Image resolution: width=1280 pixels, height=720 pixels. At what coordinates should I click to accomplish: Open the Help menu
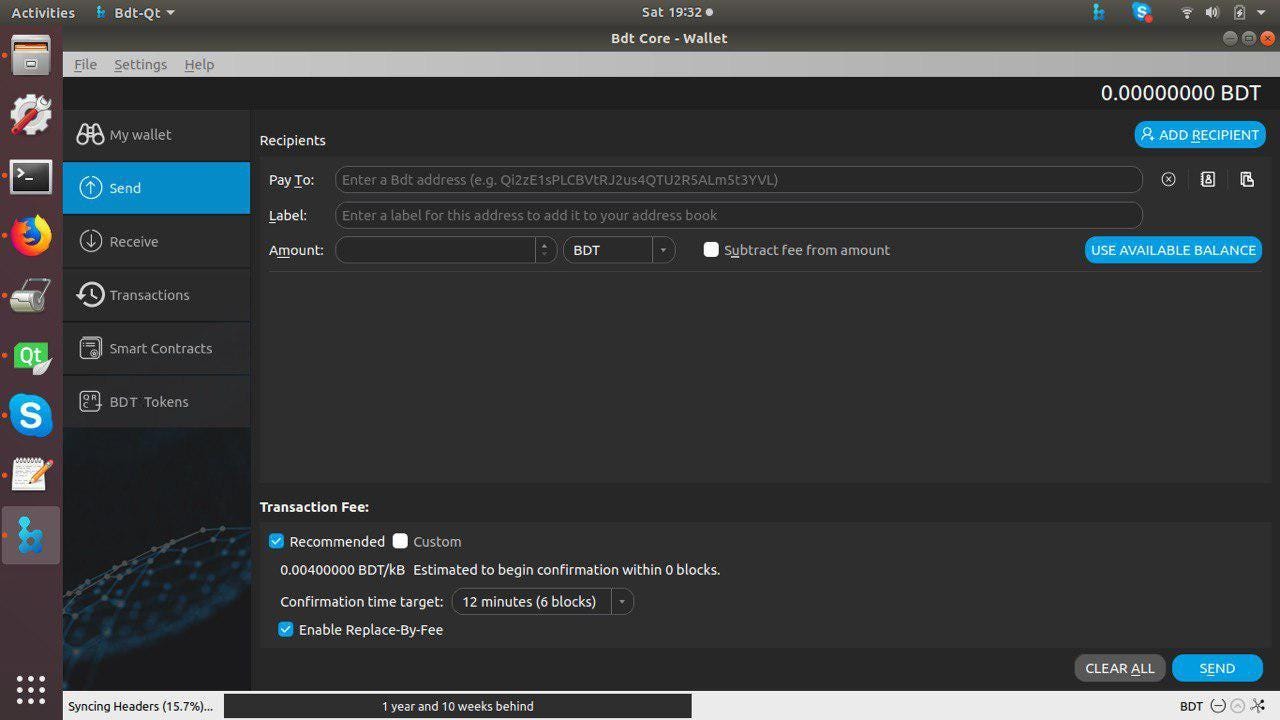coord(199,64)
